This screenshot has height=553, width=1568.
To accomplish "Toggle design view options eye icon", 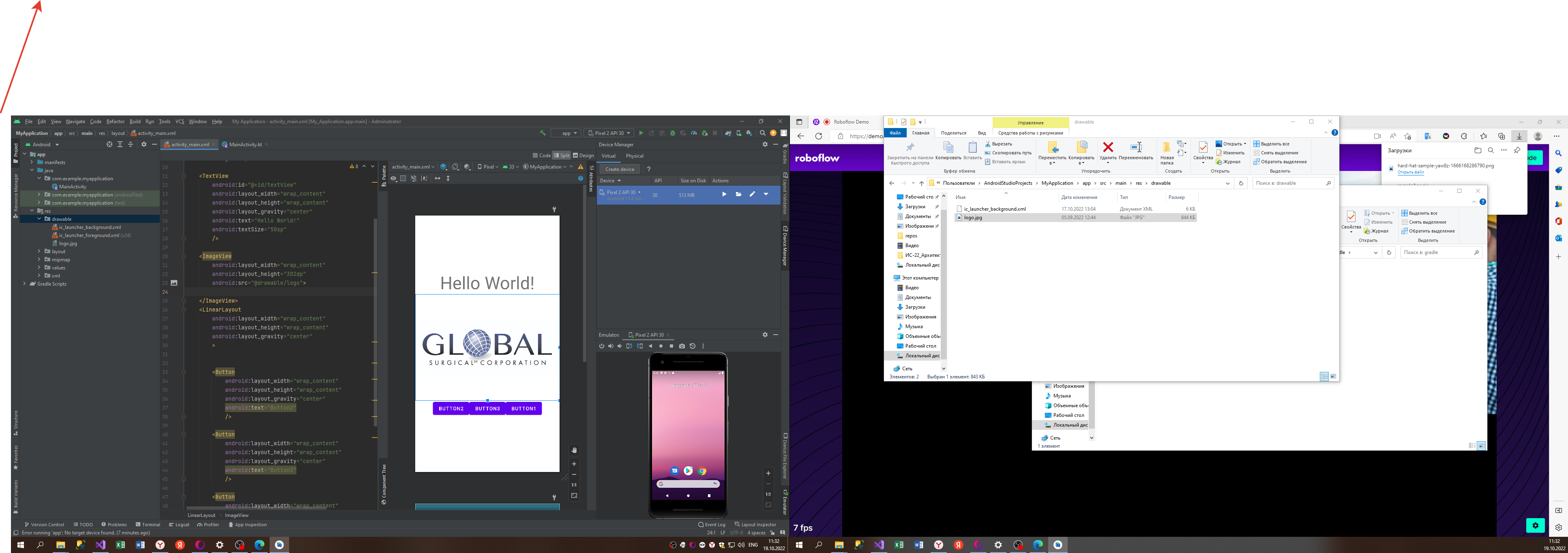I will click(394, 178).
